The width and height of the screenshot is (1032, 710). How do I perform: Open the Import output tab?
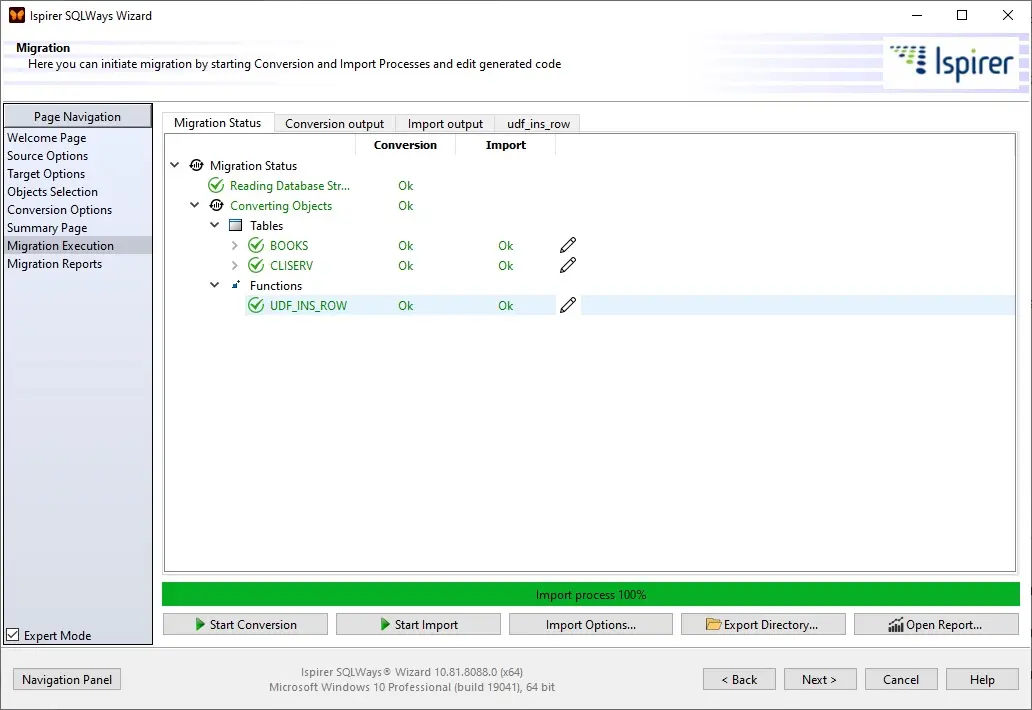coord(445,124)
